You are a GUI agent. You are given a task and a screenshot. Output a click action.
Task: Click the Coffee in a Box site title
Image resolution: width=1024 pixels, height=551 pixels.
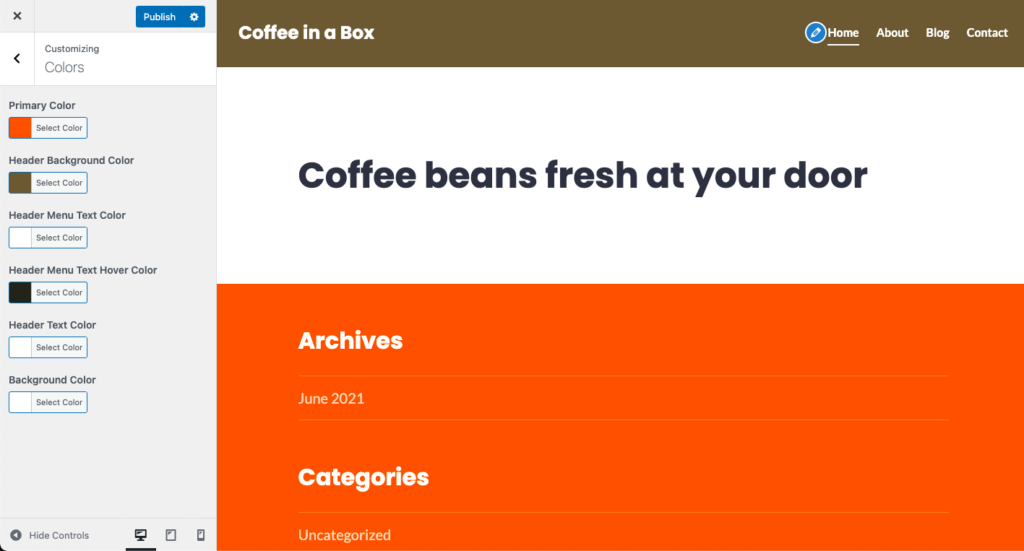click(x=306, y=33)
